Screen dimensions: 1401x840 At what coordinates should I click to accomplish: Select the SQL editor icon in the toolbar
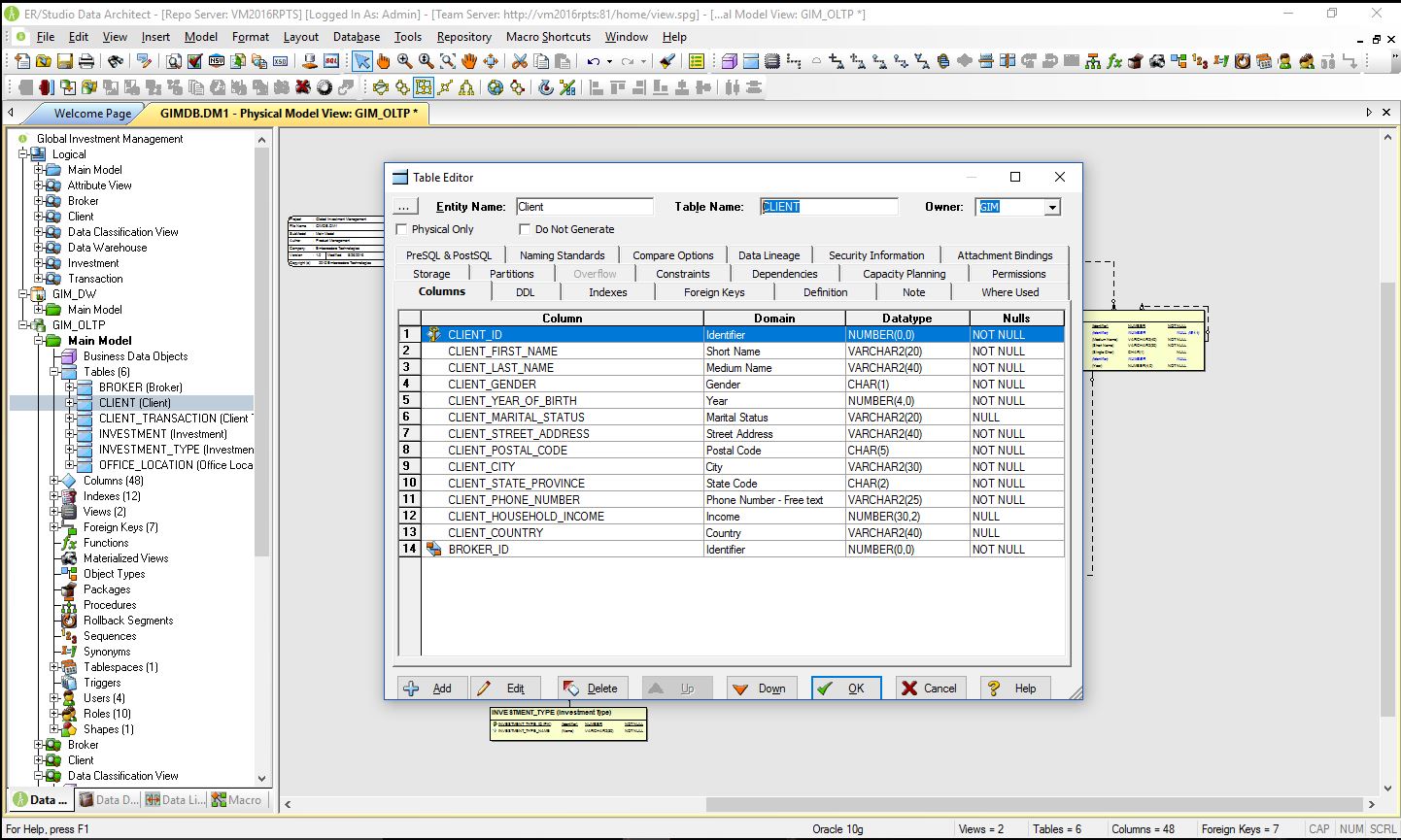coord(332,61)
